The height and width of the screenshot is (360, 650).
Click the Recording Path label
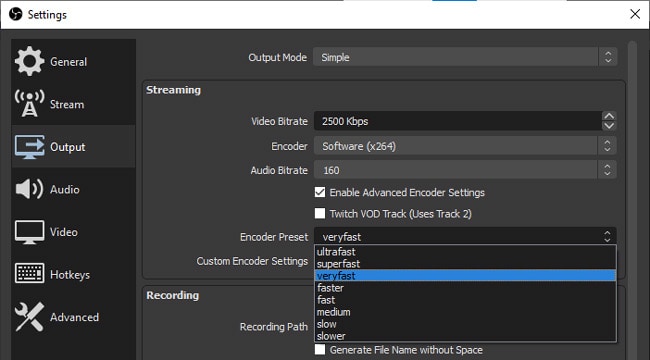point(274,327)
